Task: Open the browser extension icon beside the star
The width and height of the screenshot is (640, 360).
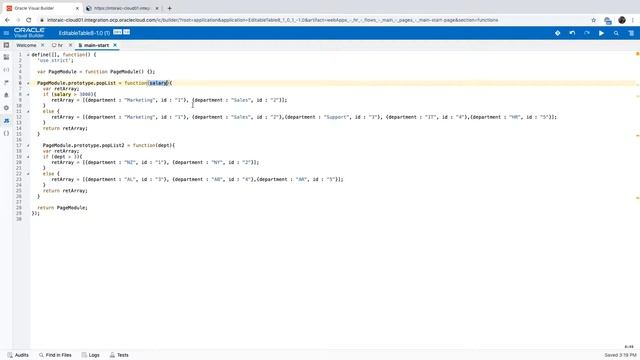Action: [608, 20]
